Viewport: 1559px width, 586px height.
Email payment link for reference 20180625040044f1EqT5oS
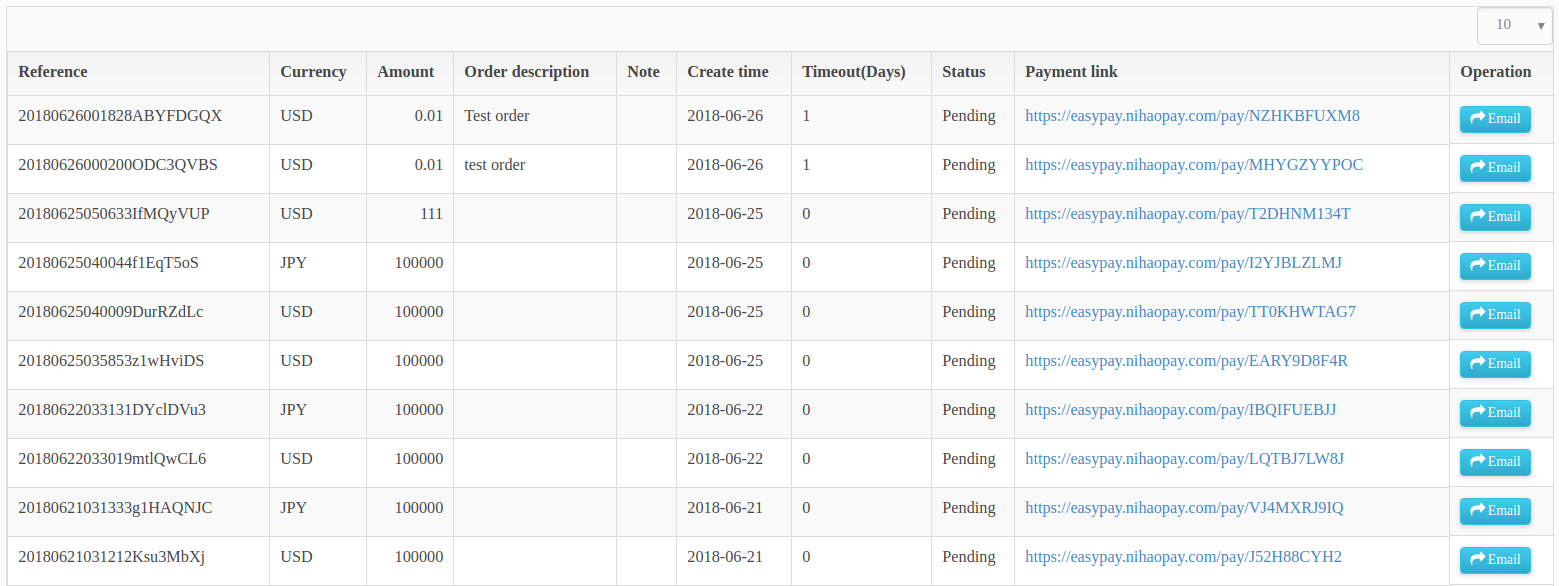click(1495, 266)
